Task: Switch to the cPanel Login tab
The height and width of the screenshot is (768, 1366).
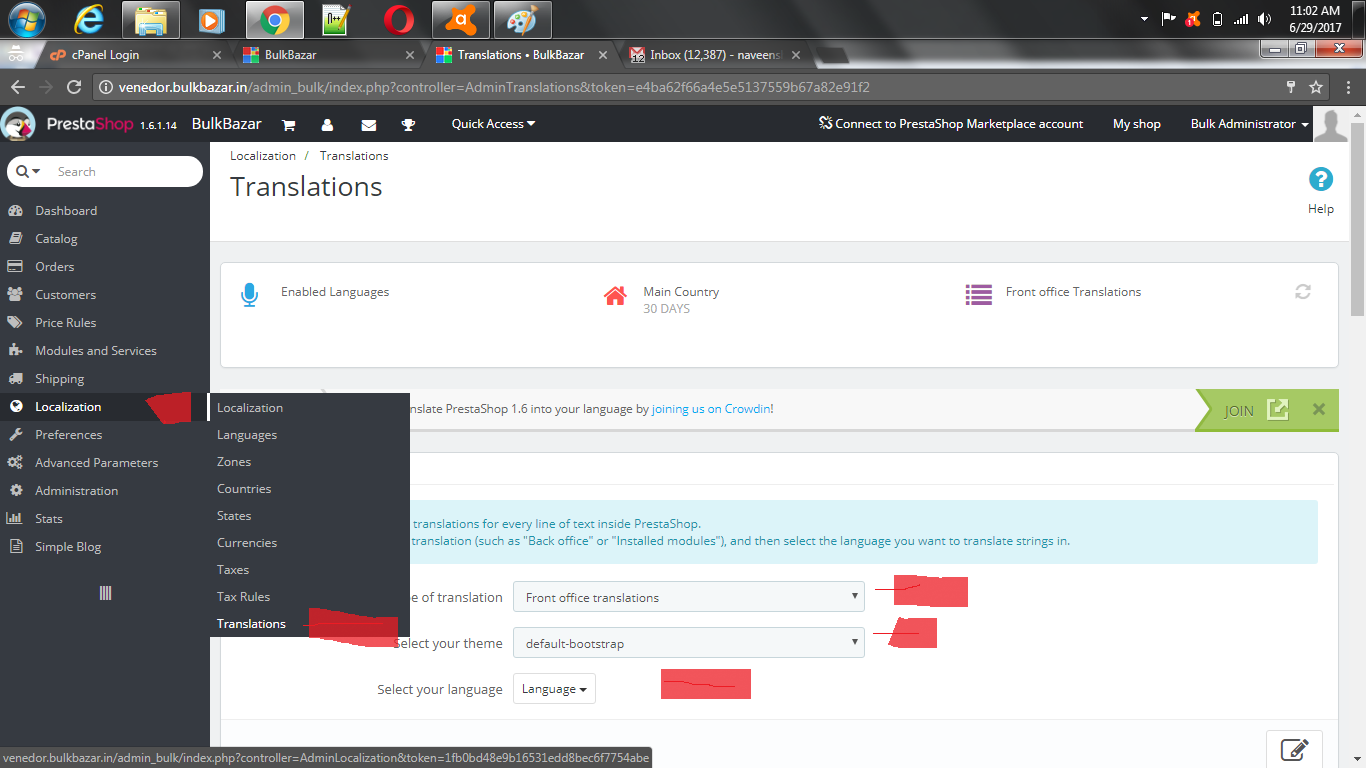Action: click(132, 55)
